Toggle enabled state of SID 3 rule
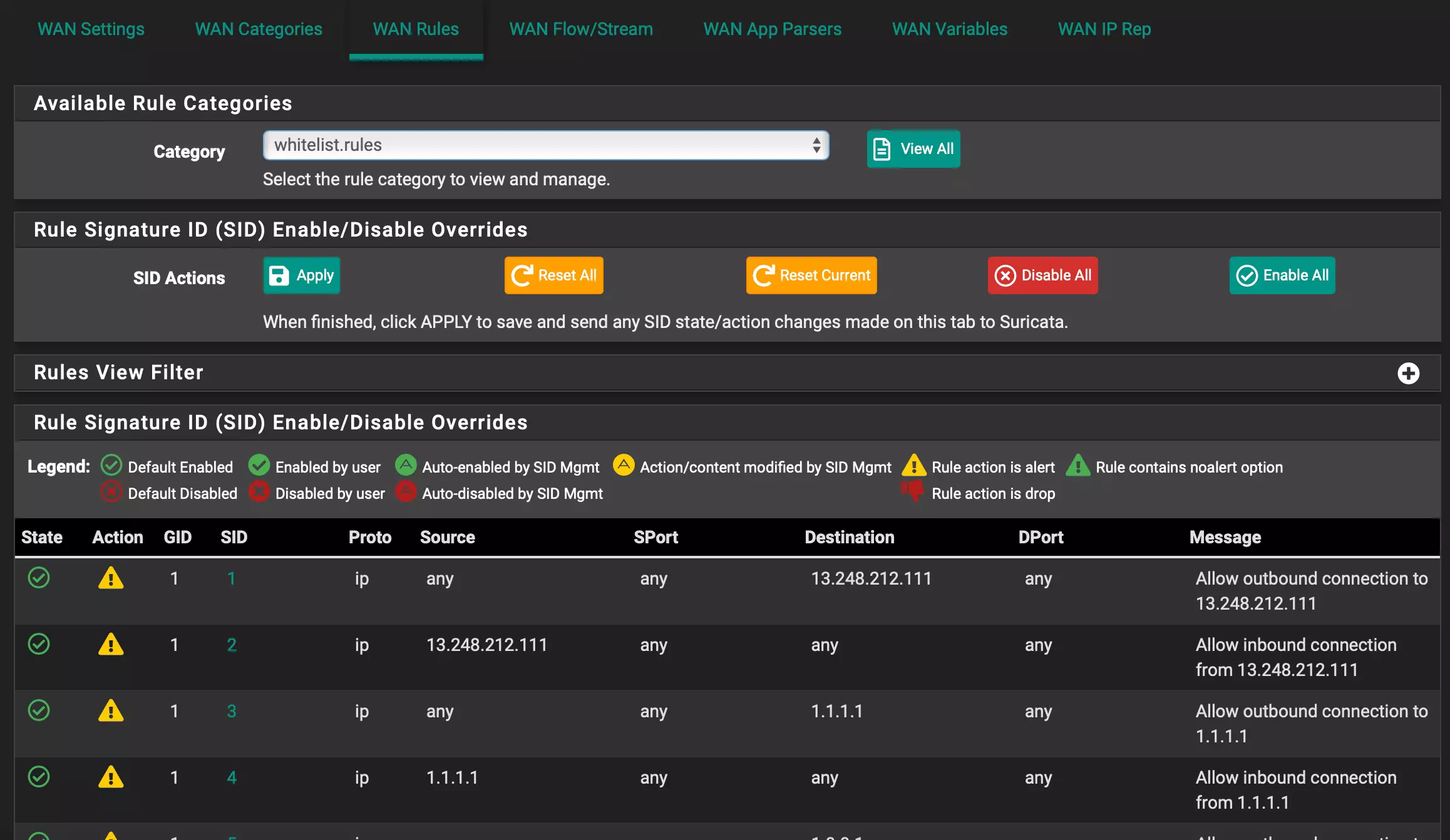The image size is (1450, 840). point(39,710)
